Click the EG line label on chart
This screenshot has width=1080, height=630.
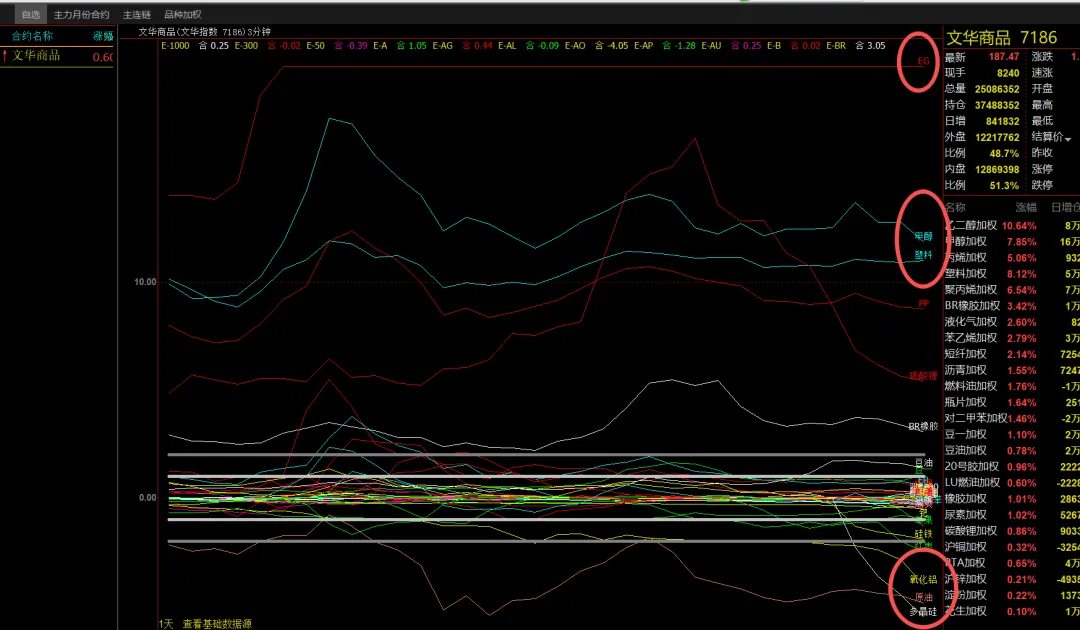tap(923, 61)
